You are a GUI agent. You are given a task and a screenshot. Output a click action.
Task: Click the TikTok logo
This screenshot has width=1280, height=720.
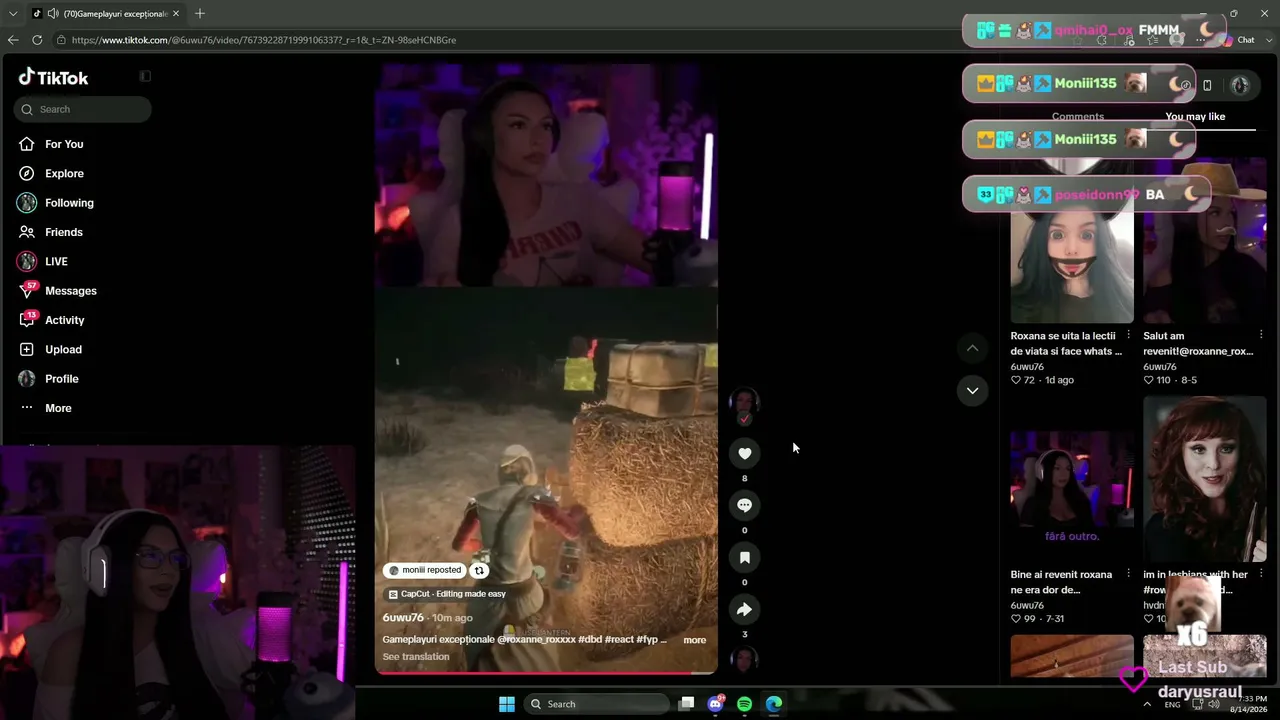53,77
